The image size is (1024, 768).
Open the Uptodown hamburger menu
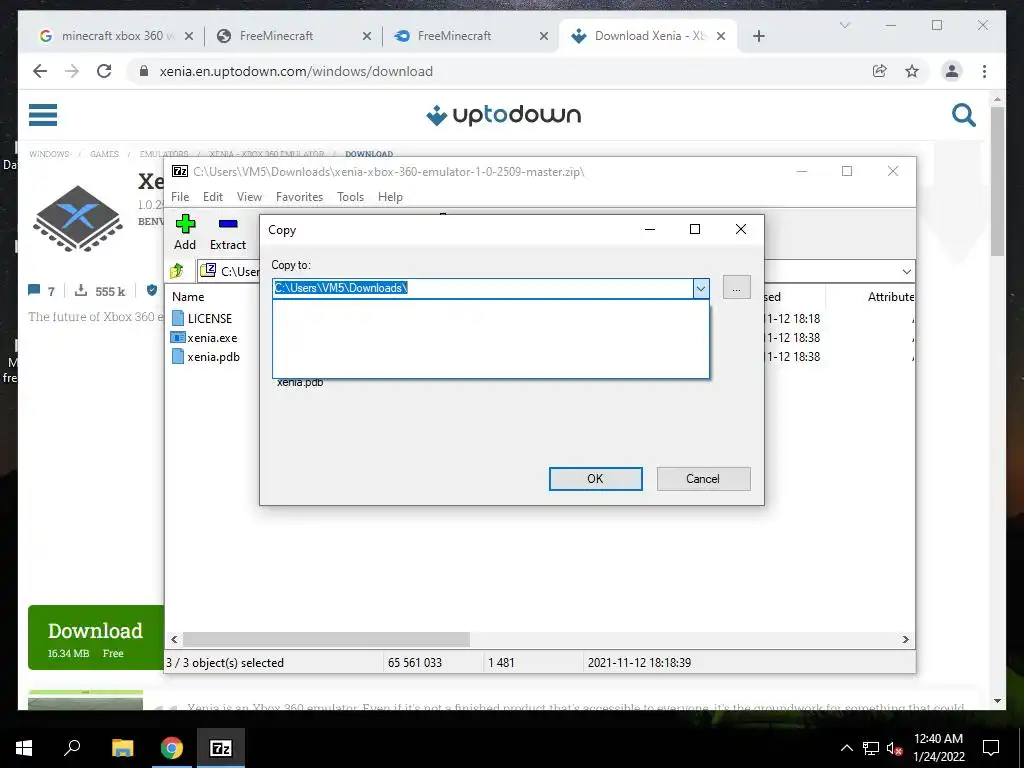point(43,115)
